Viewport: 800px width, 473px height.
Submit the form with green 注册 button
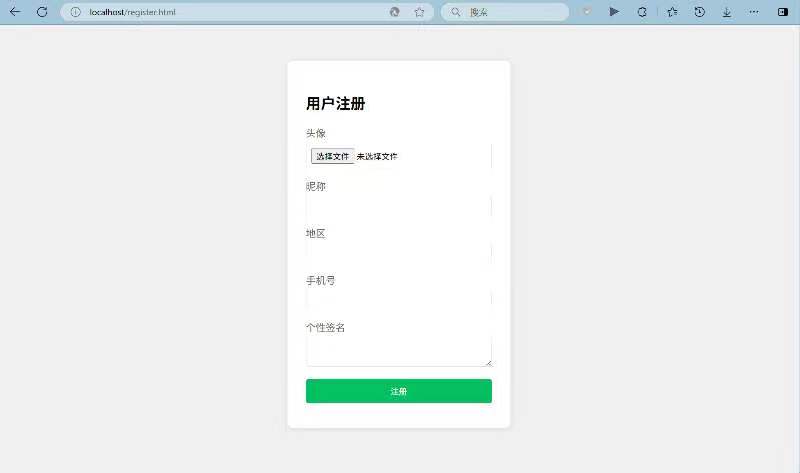click(398, 391)
